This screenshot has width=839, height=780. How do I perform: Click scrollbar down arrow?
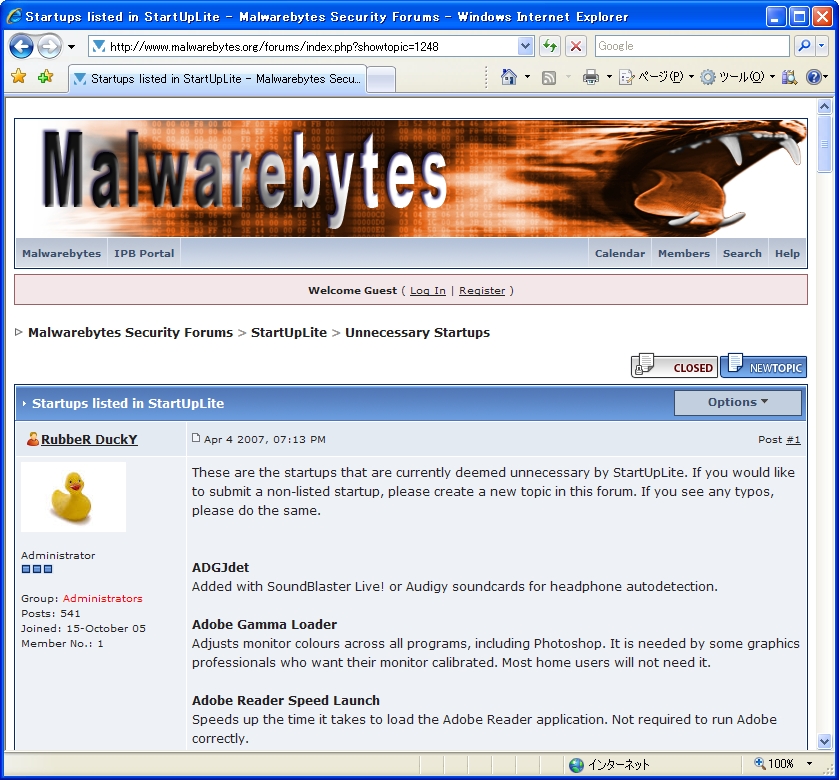(x=825, y=741)
